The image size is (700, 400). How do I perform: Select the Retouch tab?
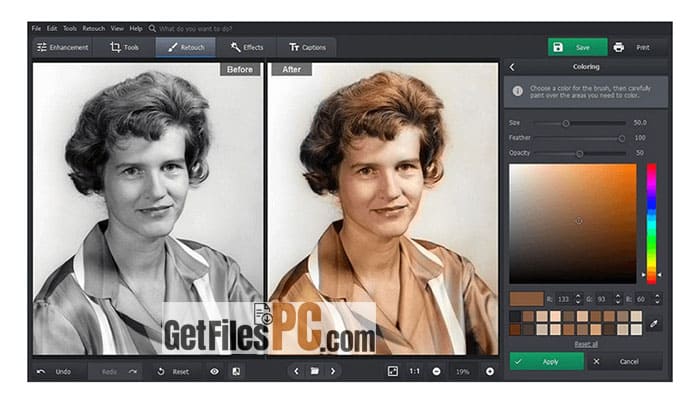tap(186, 47)
